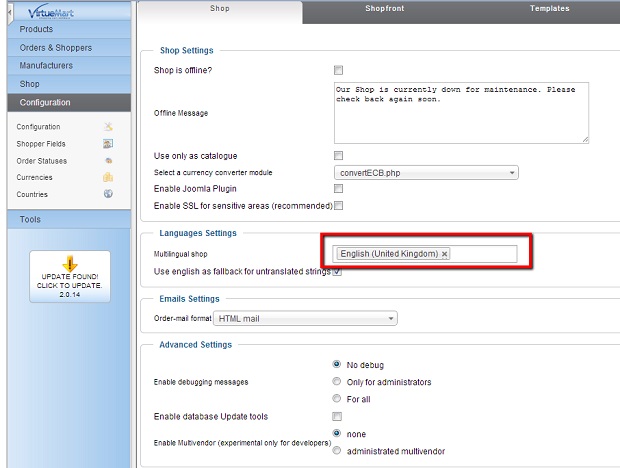The width and height of the screenshot is (620, 468).
Task: Click the Shopper Fields icon
Action: tap(108, 144)
